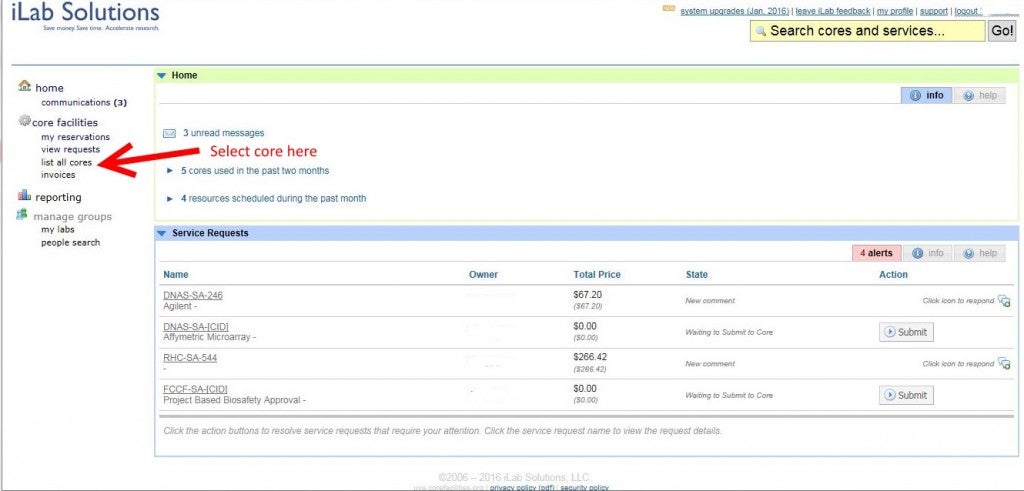
Task: Open manage groups in sidebar
Action: click(x=72, y=217)
